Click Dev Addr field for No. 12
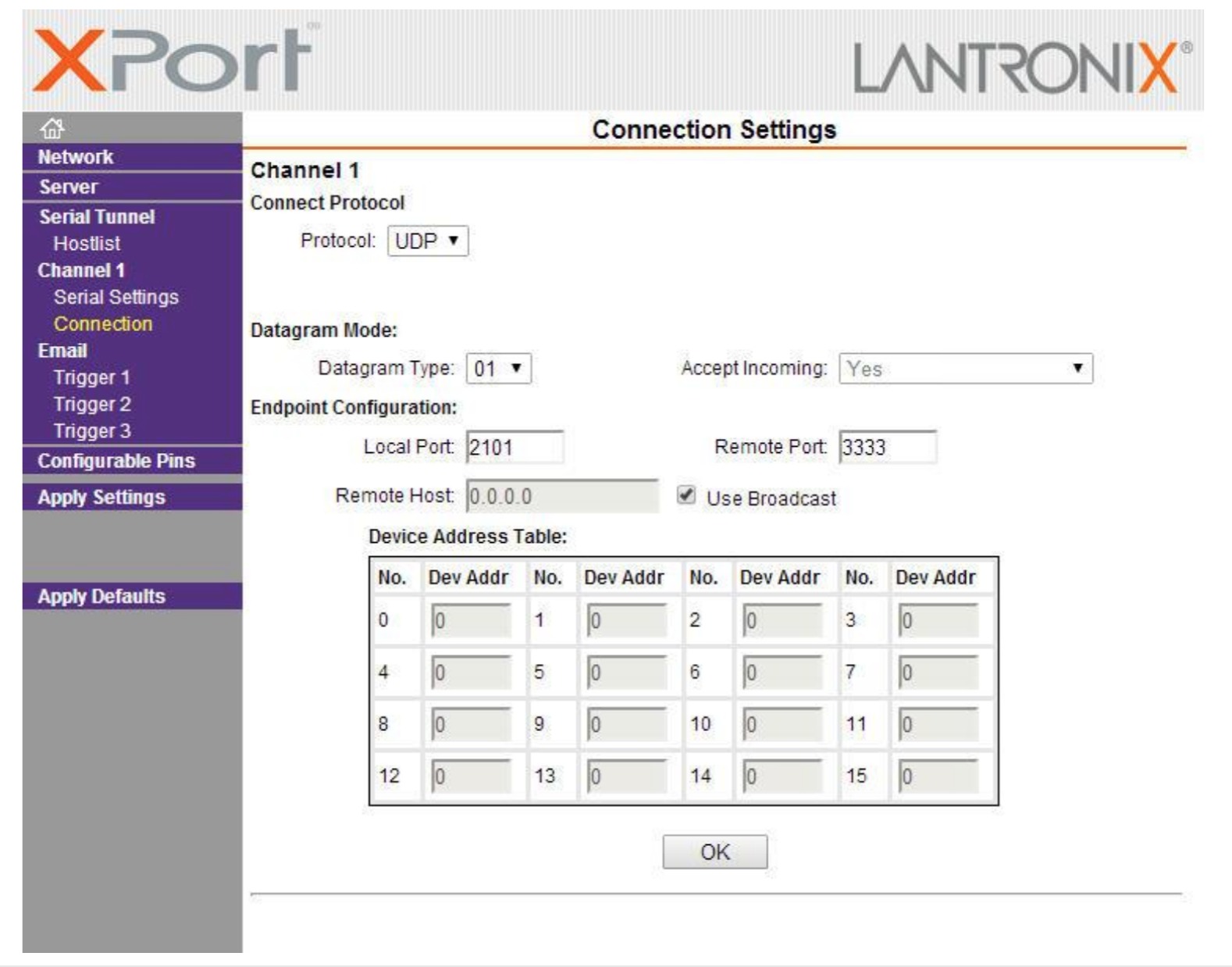Image resolution: width=1232 pixels, height=967 pixels. [472, 776]
